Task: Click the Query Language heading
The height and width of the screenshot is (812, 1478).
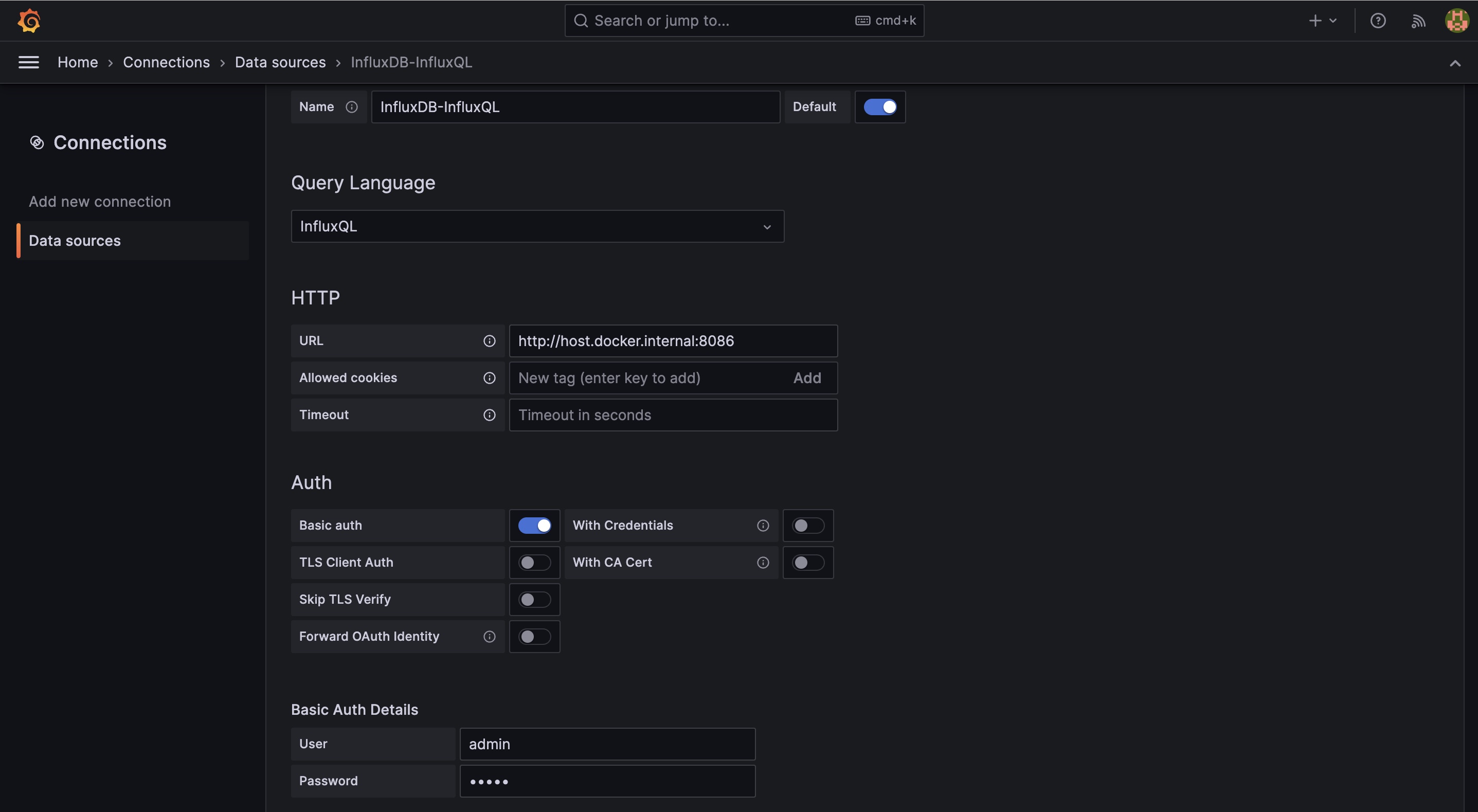Action: click(x=363, y=183)
